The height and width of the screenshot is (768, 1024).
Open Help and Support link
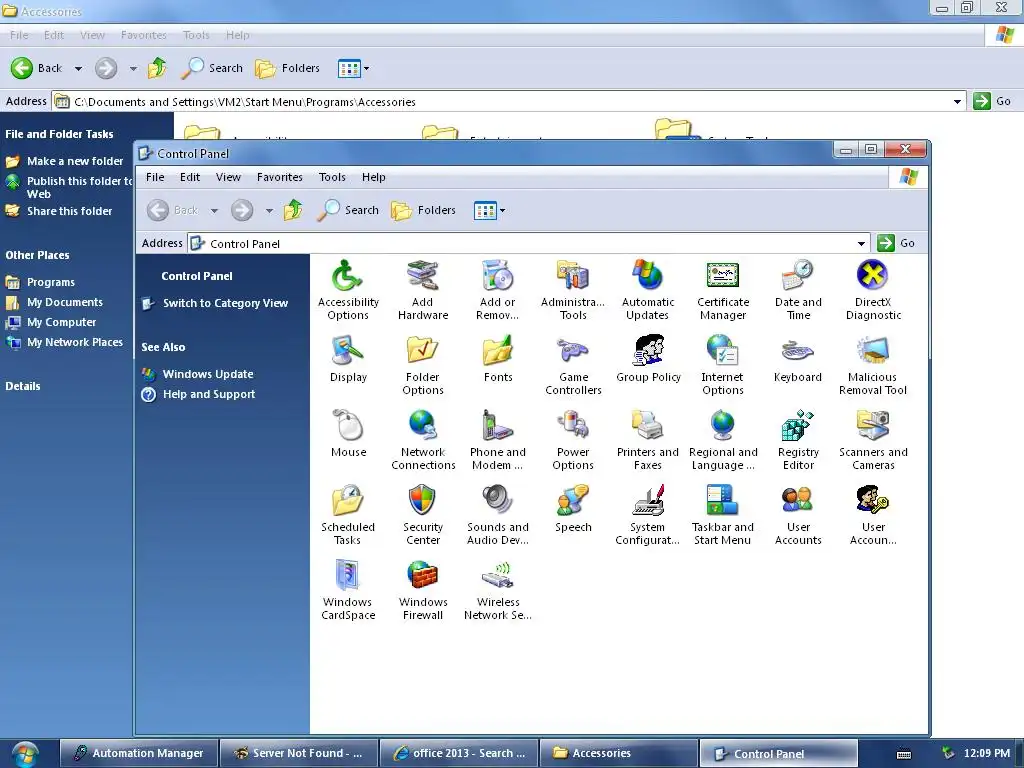click(209, 394)
